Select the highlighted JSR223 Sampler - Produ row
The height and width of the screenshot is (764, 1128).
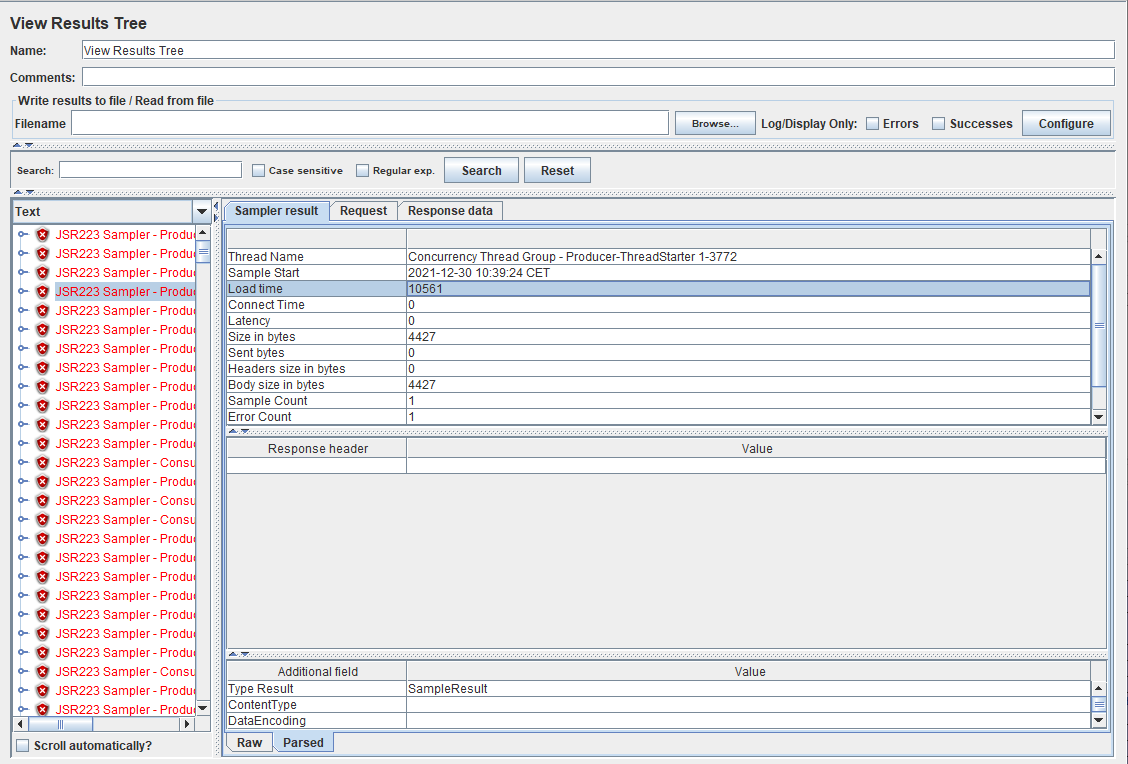click(125, 291)
